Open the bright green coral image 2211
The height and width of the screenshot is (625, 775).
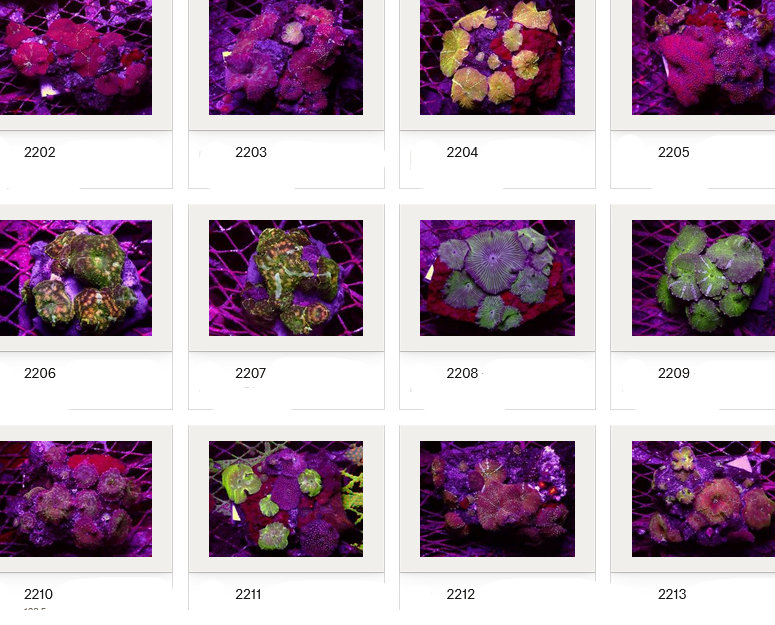point(286,499)
